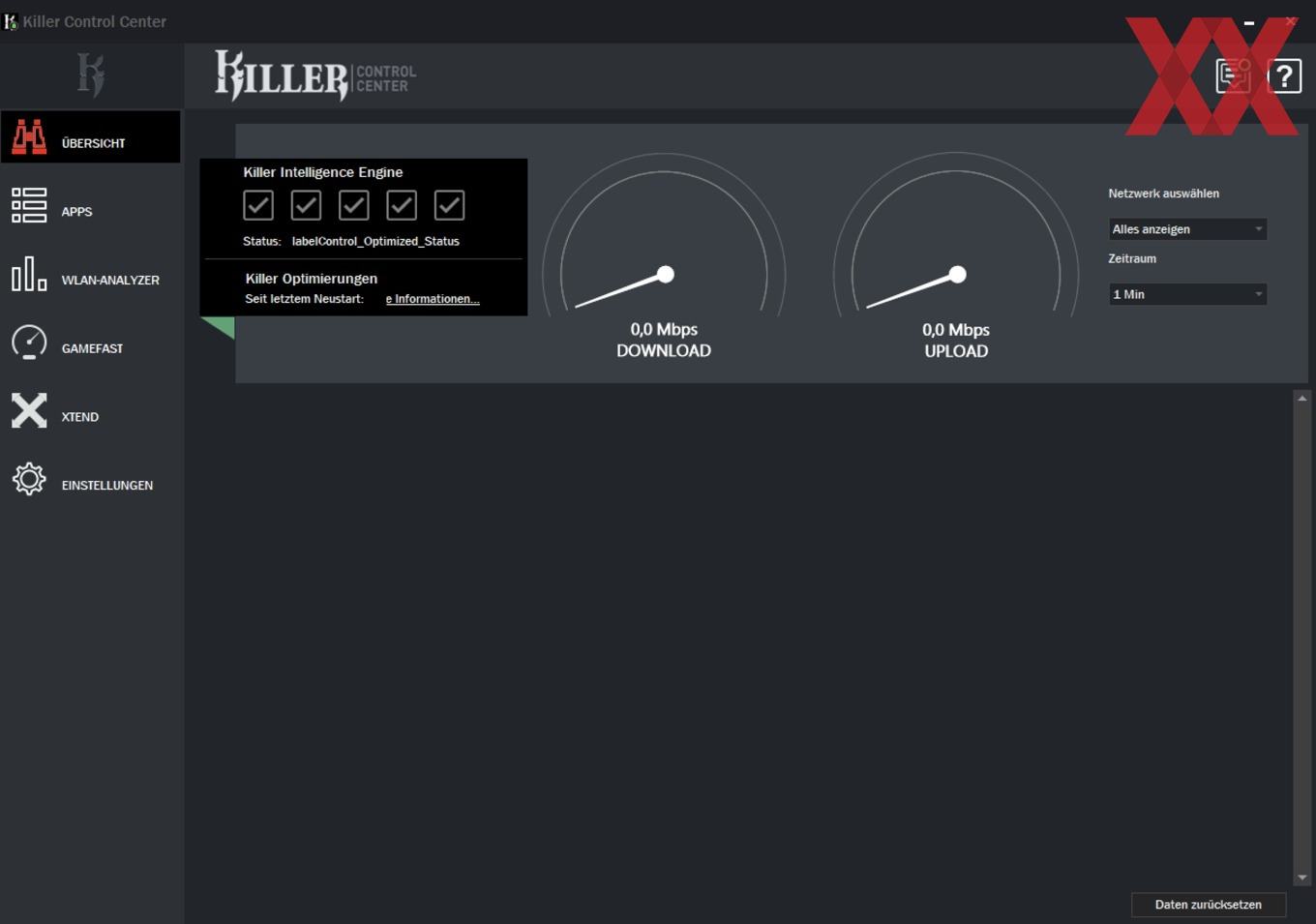Screen dimensions: 1316x924
Task: Click the scrollbar down arrow
Action: pos(1302,878)
